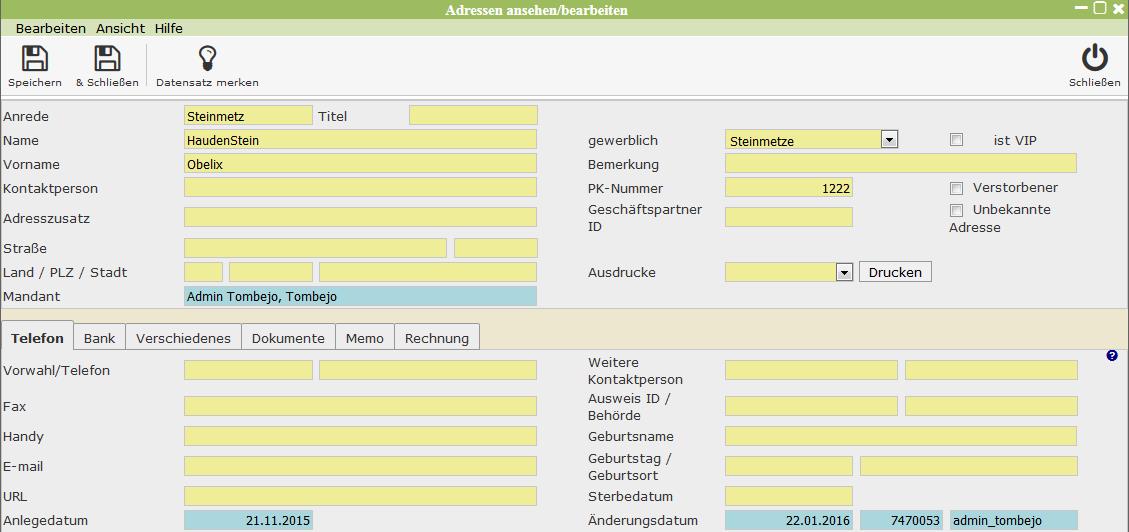Image resolution: width=1129 pixels, height=532 pixels.
Task: Click the Vorname field containing Obelix
Action: [x=360, y=164]
